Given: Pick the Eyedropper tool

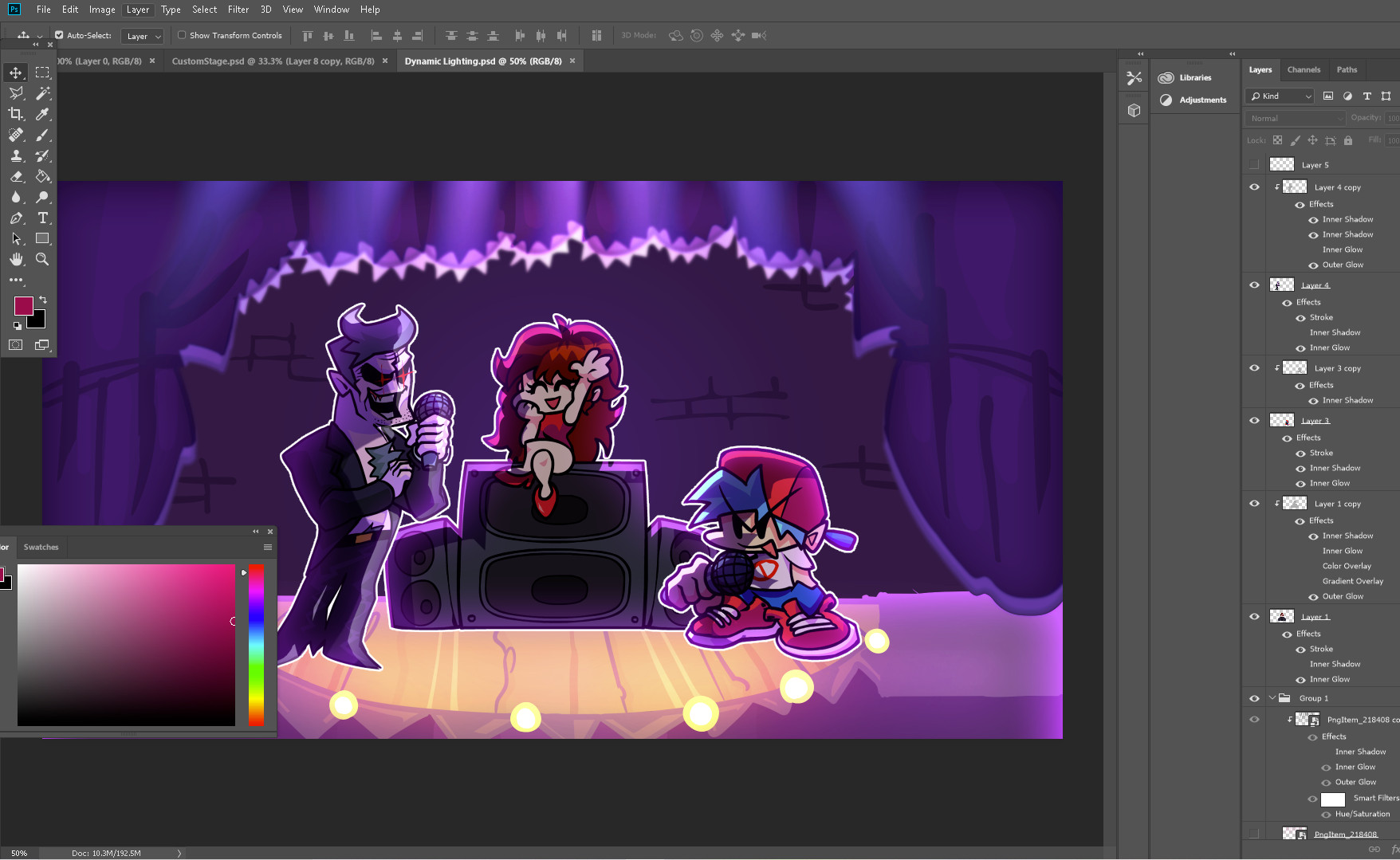Looking at the screenshot, I should [x=43, y=114].
